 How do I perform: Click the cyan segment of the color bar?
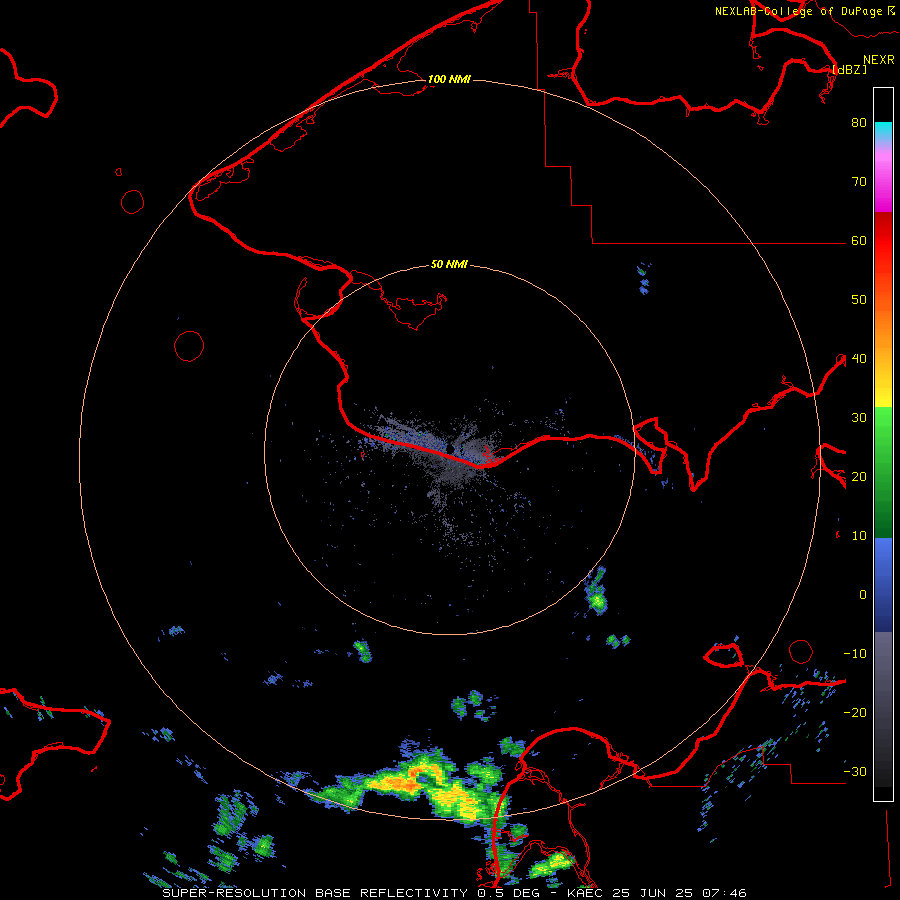883,130
